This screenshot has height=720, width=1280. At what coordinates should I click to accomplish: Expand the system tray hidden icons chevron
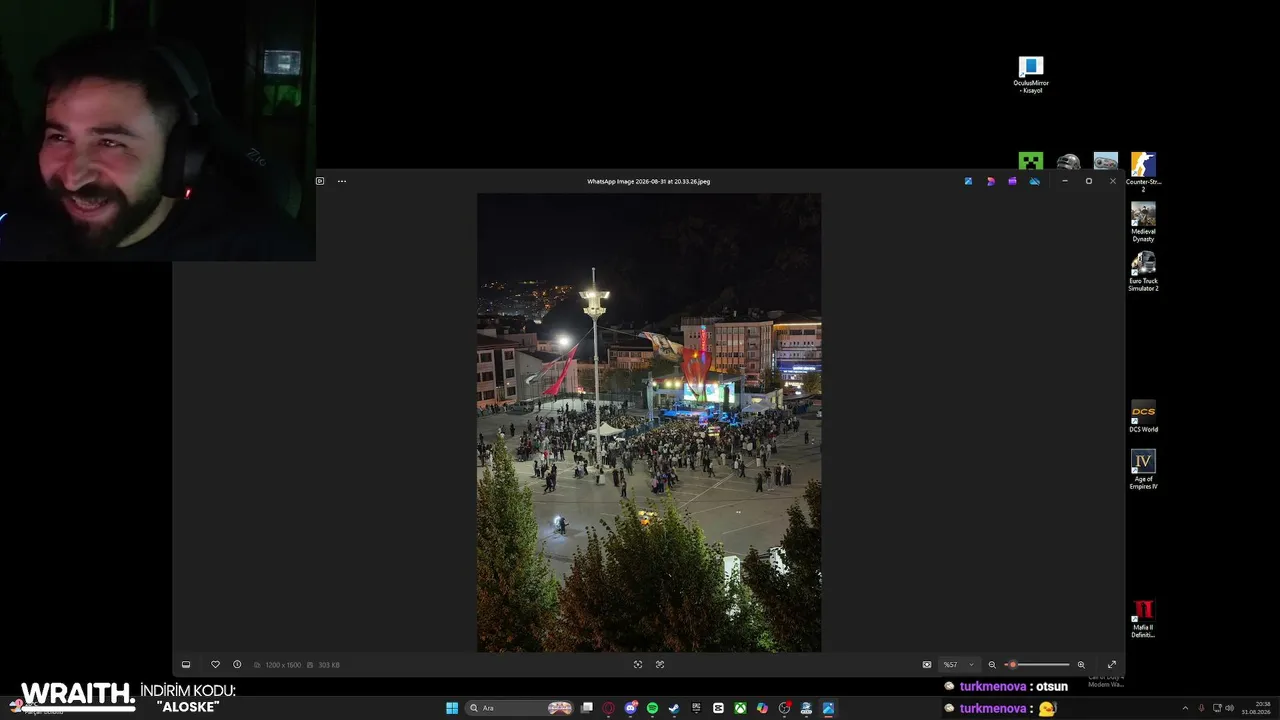(x=1185, y=708)
